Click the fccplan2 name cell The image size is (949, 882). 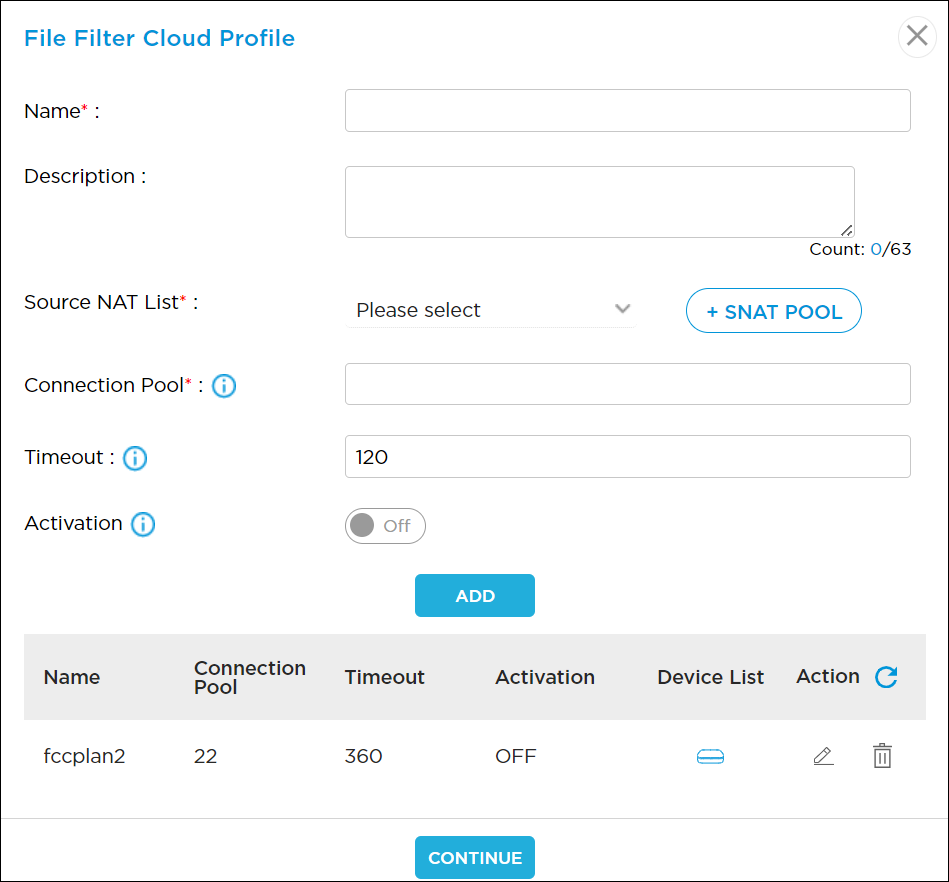[x=84, y=756]
